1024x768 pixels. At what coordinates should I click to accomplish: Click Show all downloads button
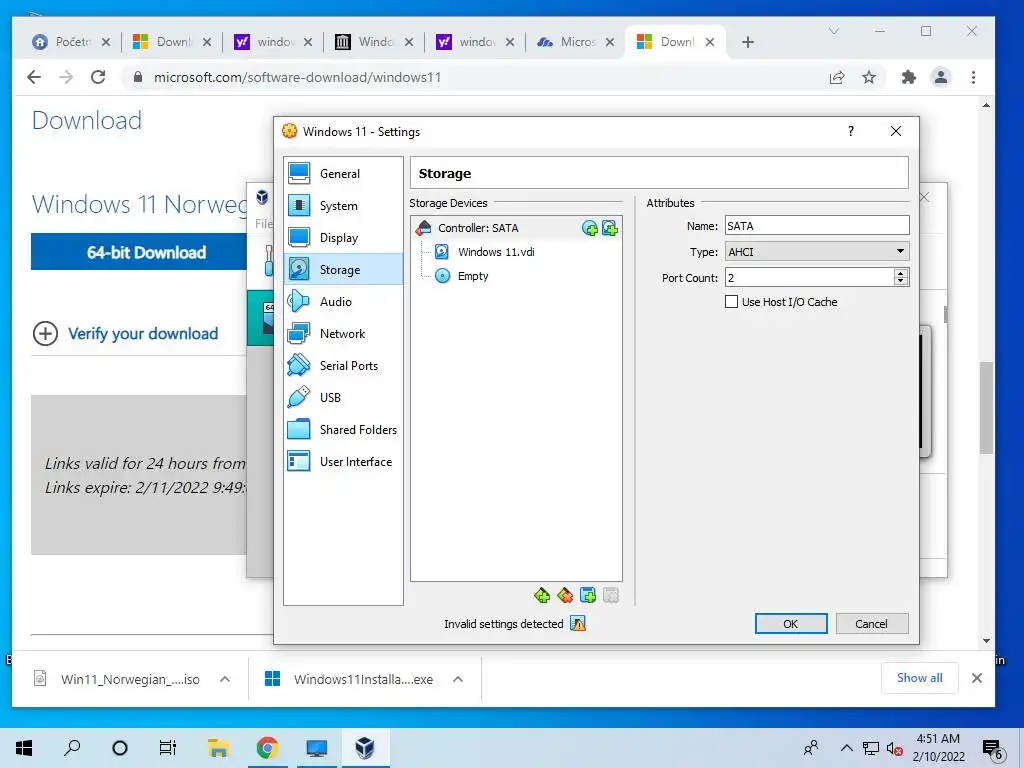(920, 678)
